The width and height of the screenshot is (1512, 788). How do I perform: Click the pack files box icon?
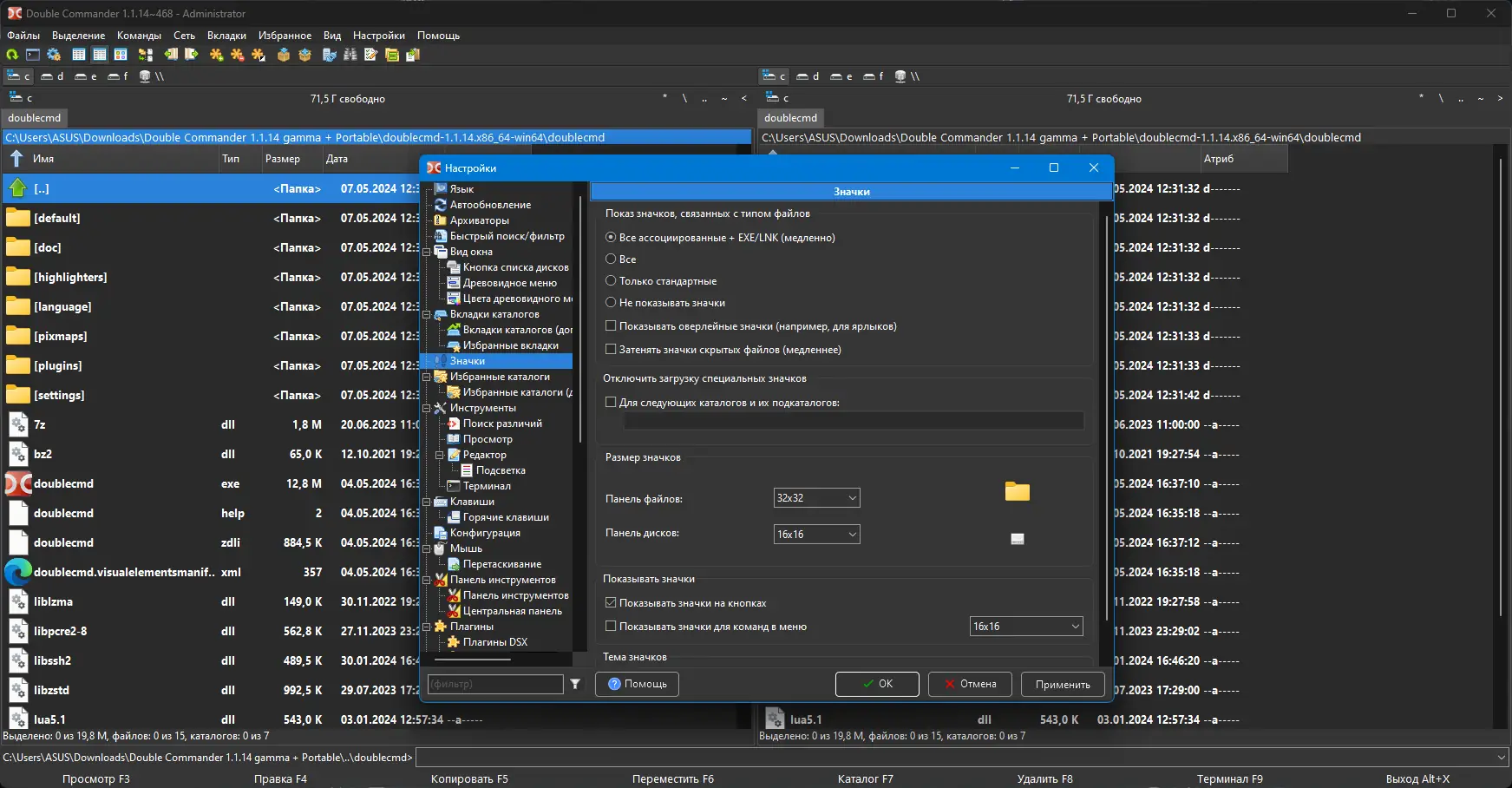click(x=284, y=55)
